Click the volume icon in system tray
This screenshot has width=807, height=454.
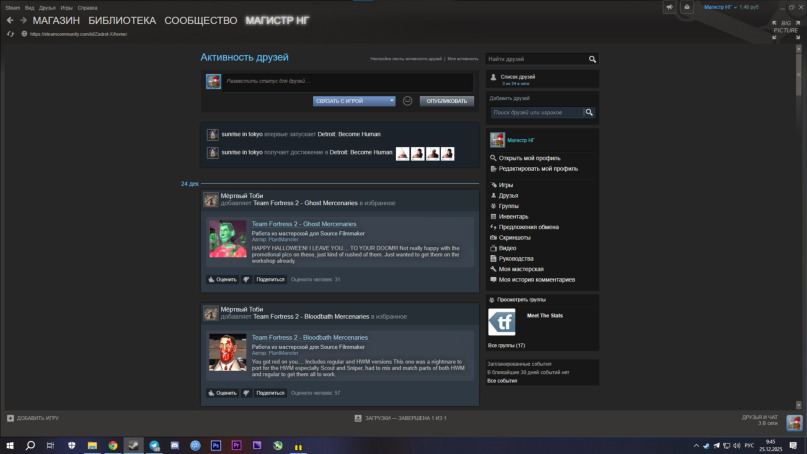coord(736,446)
